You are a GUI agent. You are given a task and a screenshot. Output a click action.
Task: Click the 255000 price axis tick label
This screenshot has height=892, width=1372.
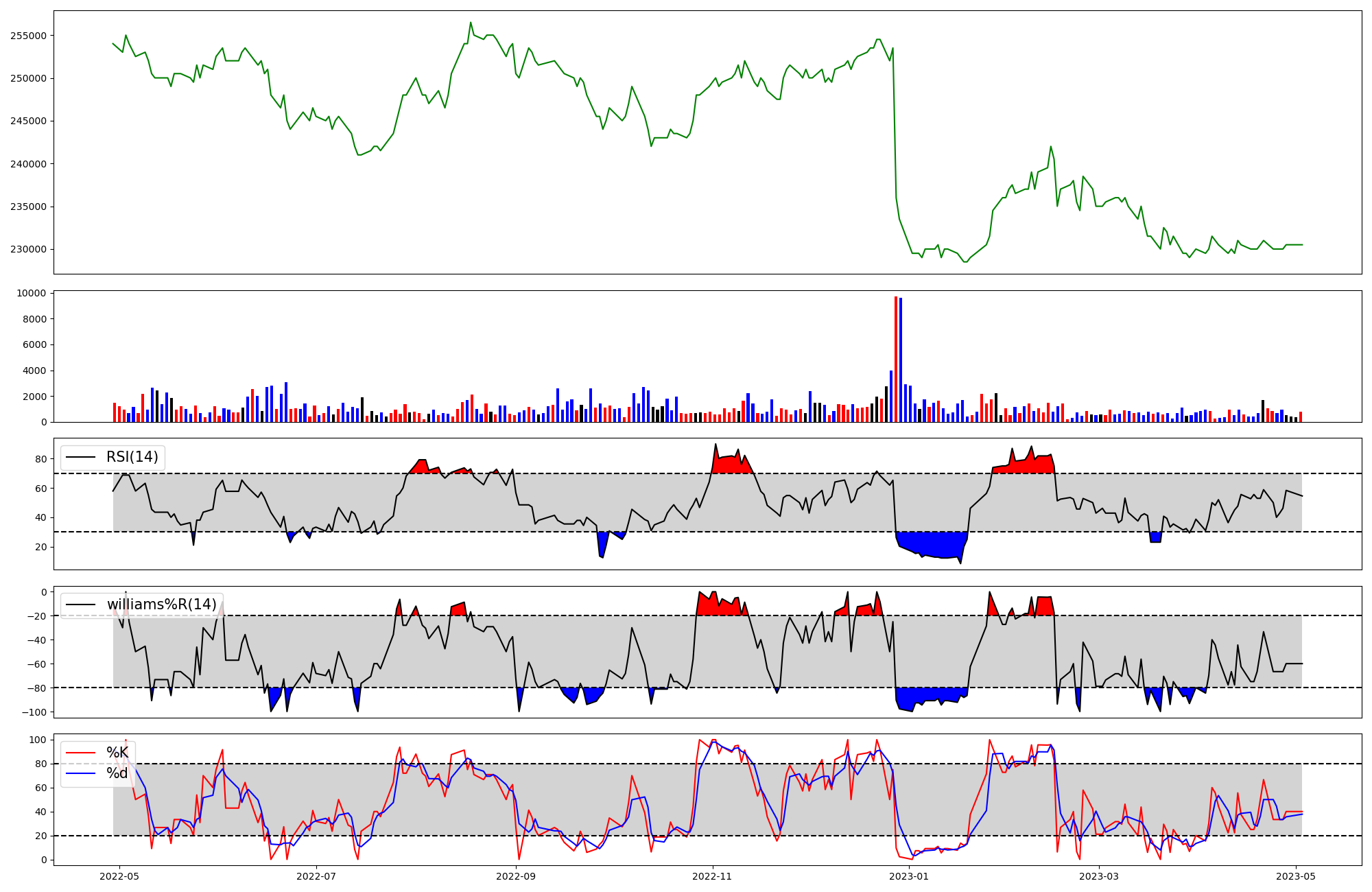coord(28,36)
